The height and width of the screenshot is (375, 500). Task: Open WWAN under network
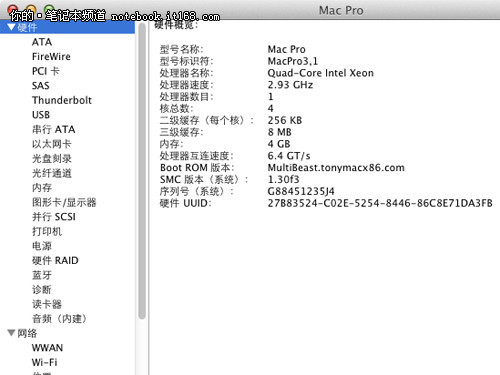(x=47, y=348)
